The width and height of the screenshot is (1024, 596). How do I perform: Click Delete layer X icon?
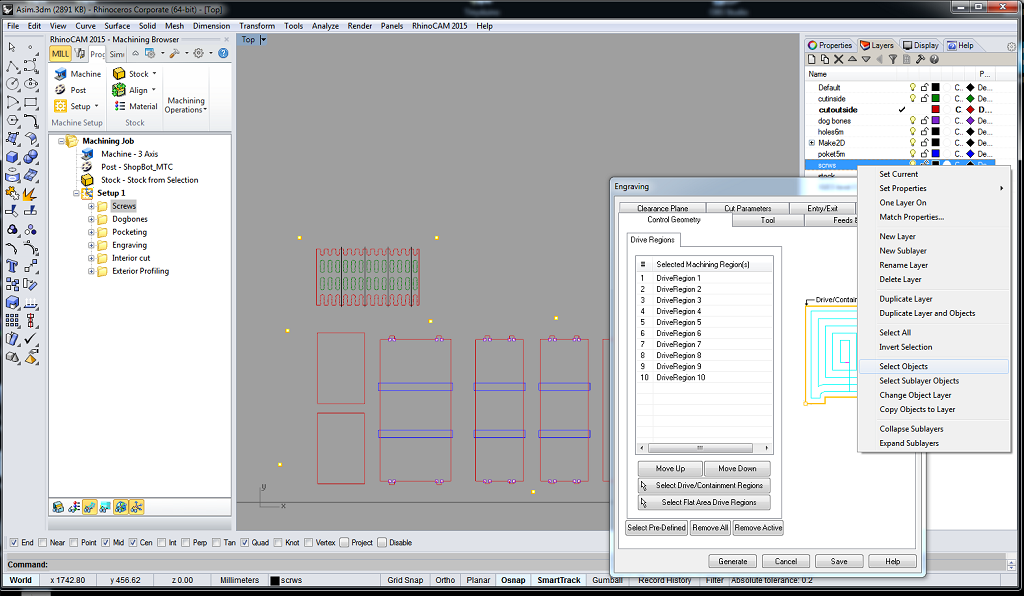pyautogui.click(x=839, y=59)
